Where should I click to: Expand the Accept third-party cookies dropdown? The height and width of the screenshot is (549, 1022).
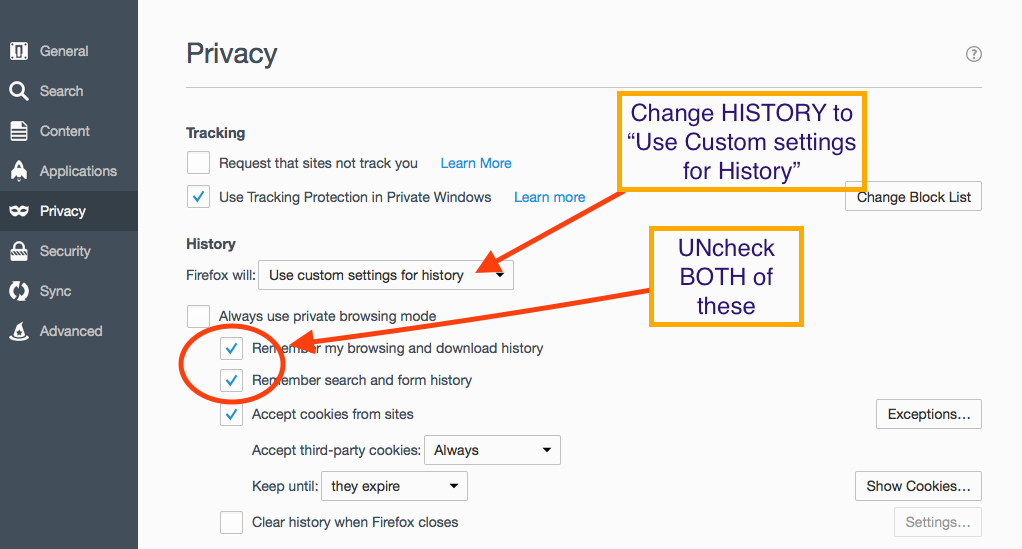492,450
